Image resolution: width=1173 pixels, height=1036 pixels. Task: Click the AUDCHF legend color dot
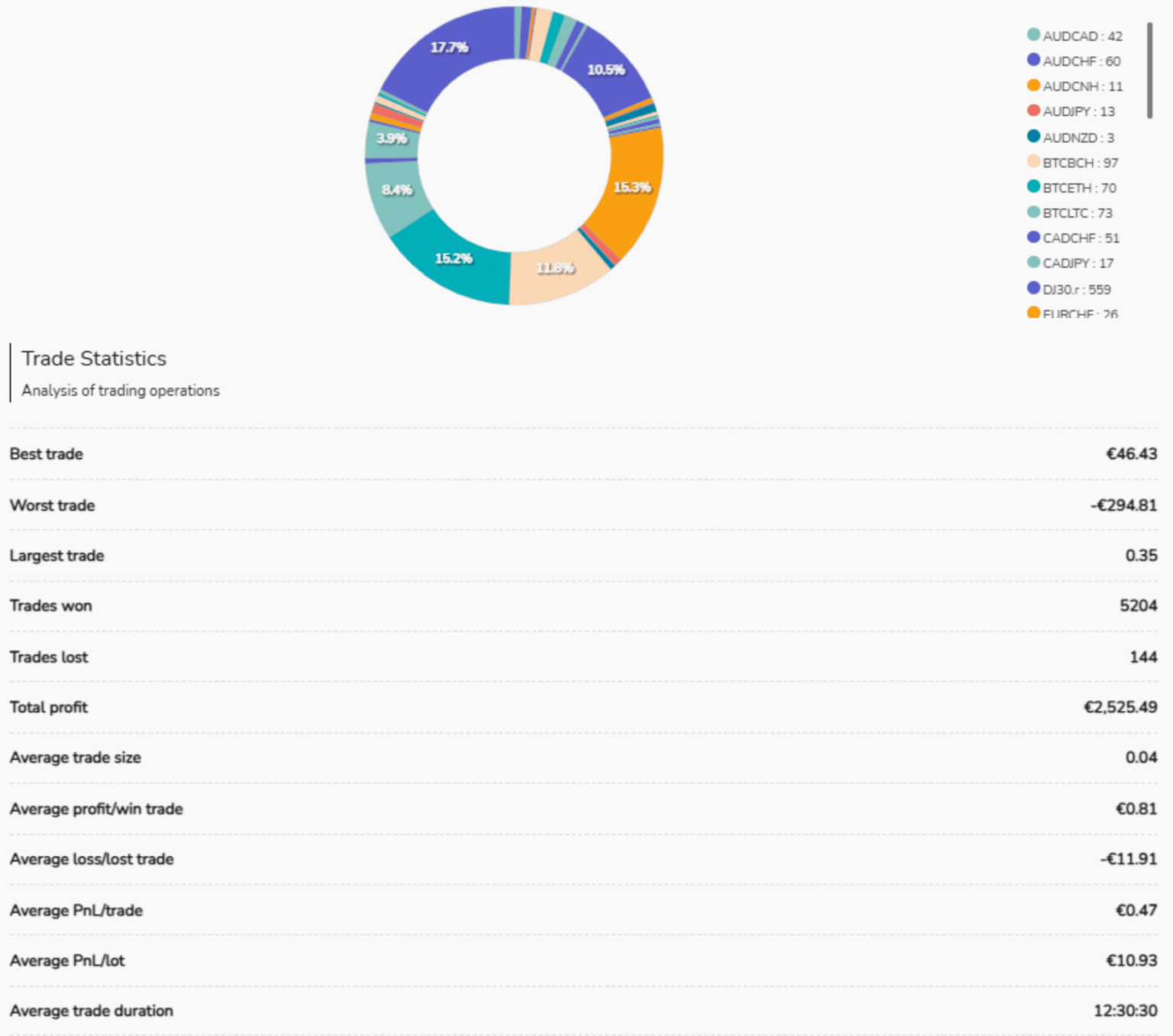pyautogui.click(x=1035, y=61)
